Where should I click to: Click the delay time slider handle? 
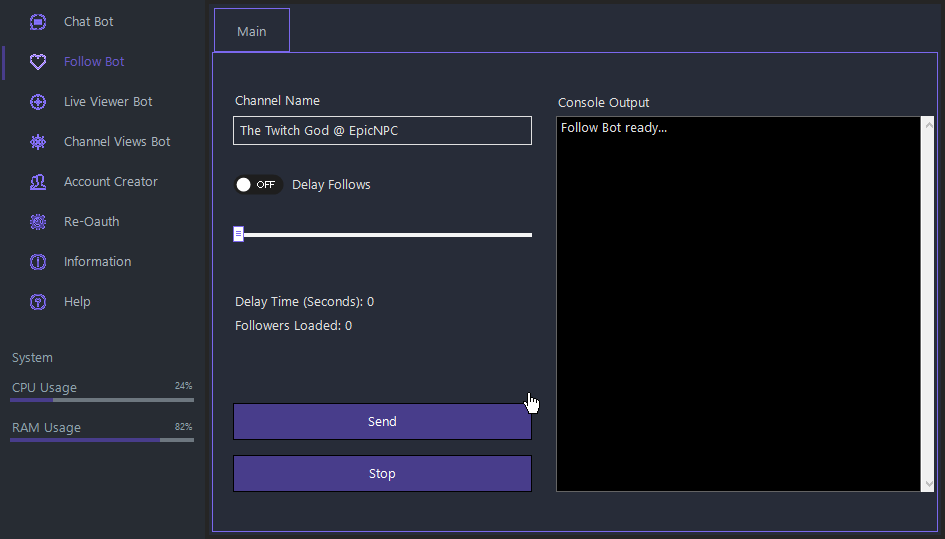[239, 235]
